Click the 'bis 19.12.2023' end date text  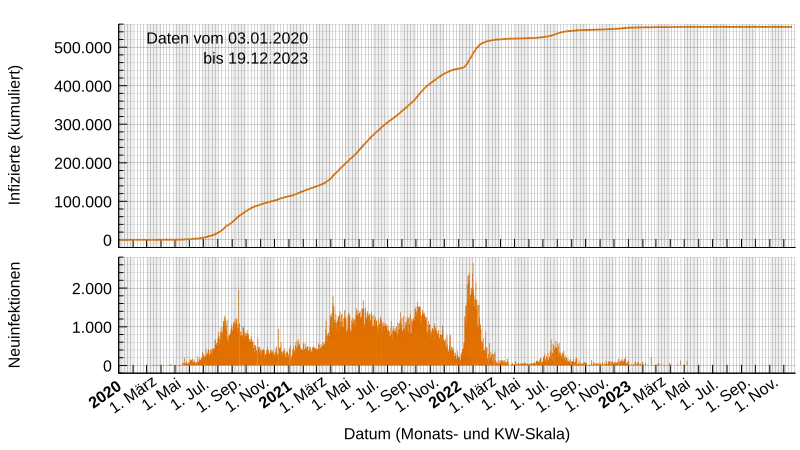coord(255,59)
